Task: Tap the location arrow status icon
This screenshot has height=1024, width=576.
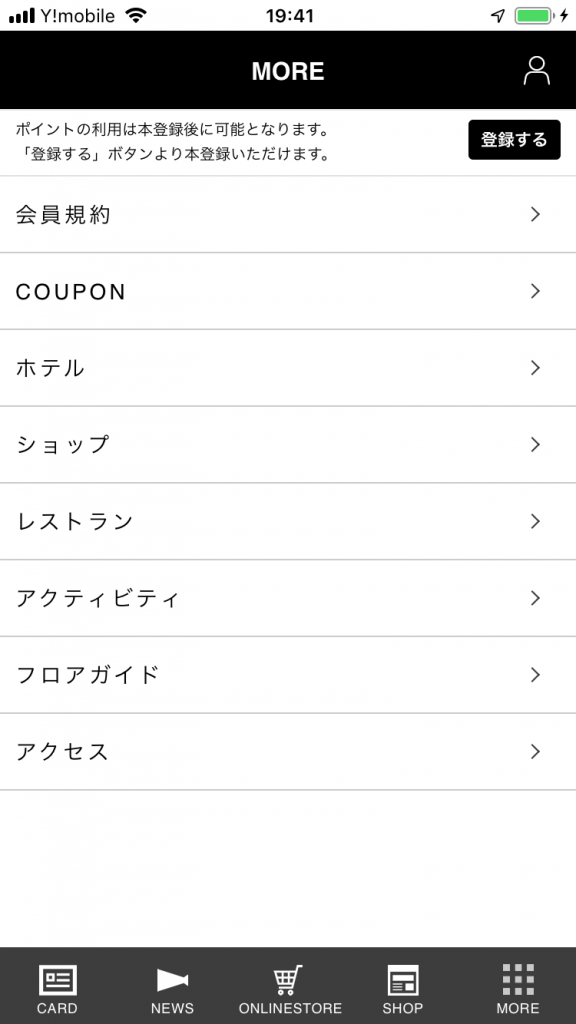Action: (498, 16)
